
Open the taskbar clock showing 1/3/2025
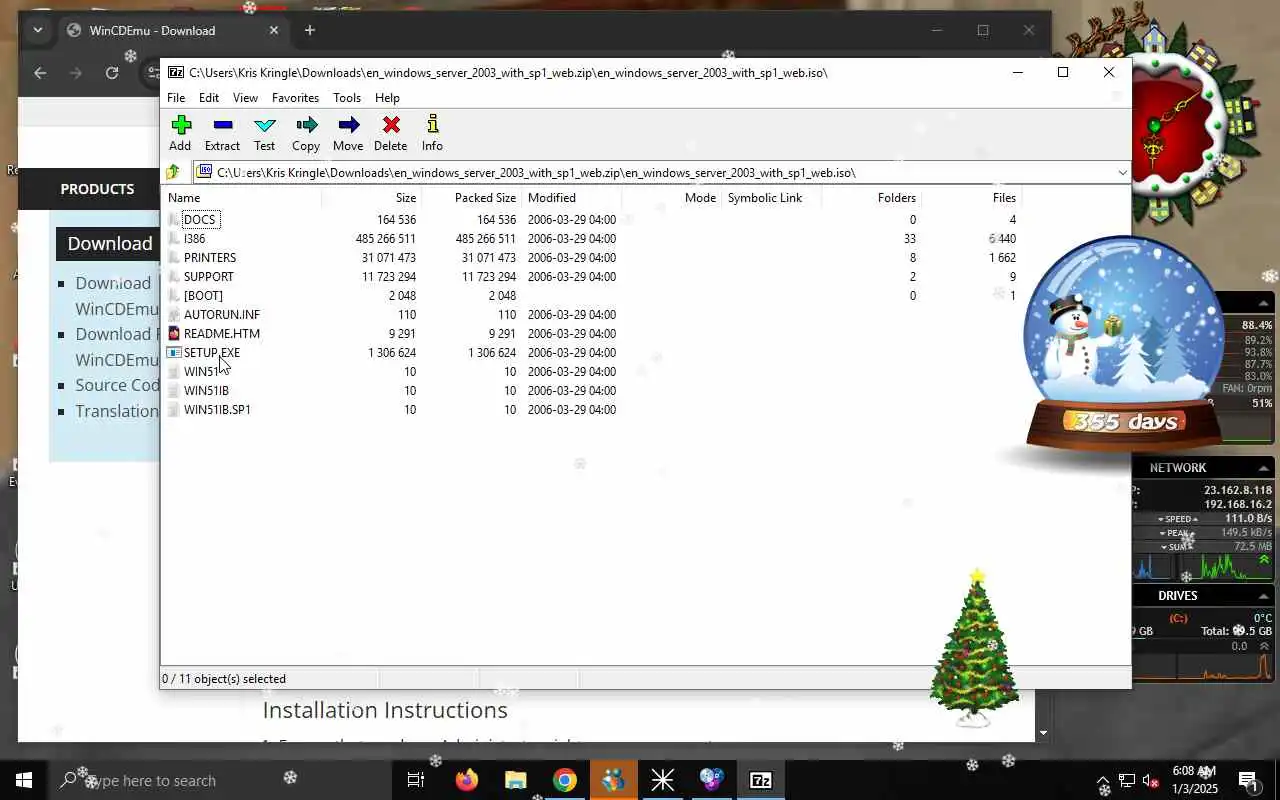pos(1193,780)
